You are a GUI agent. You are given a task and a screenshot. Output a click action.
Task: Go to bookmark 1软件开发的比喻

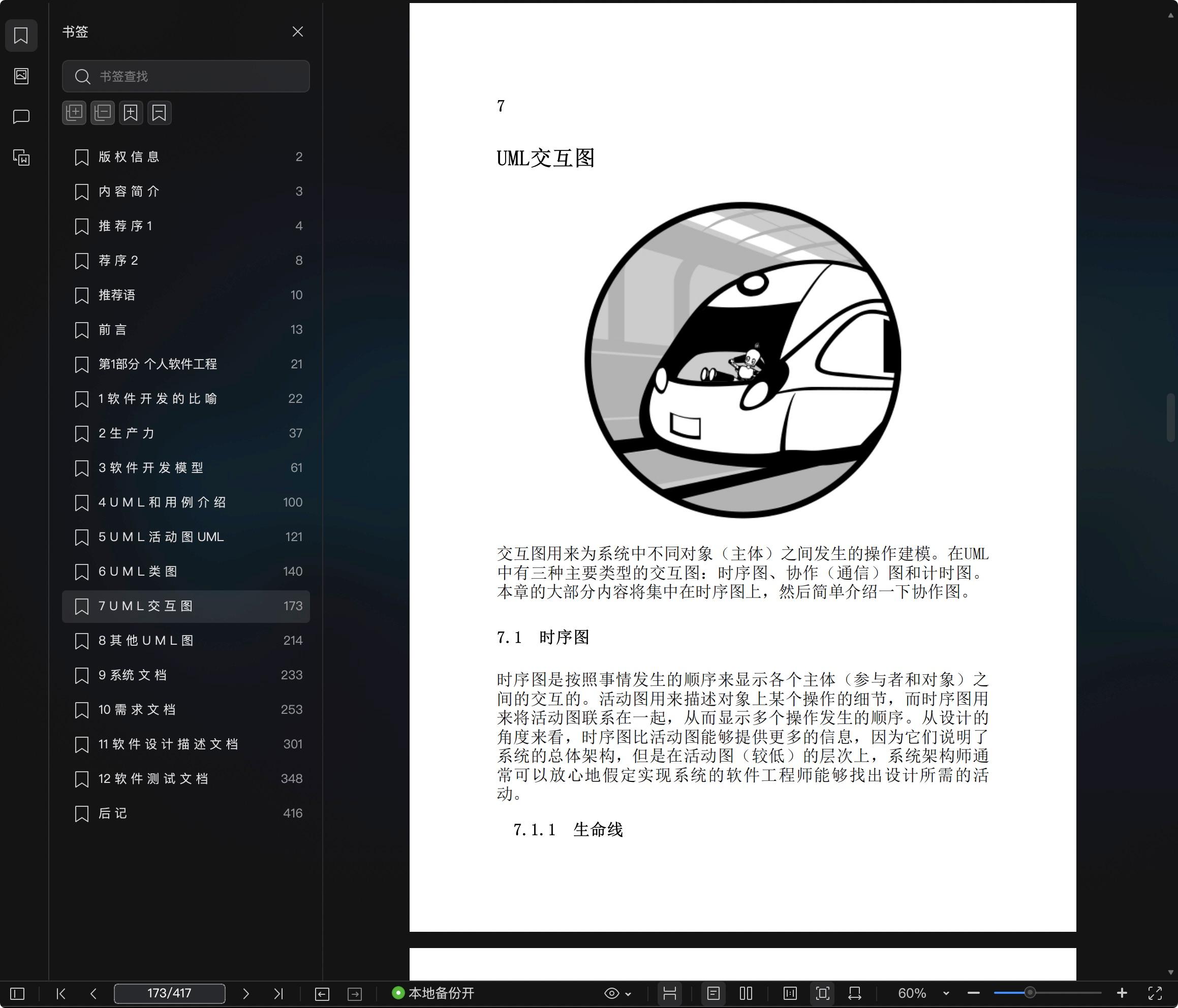pos(186,398)
